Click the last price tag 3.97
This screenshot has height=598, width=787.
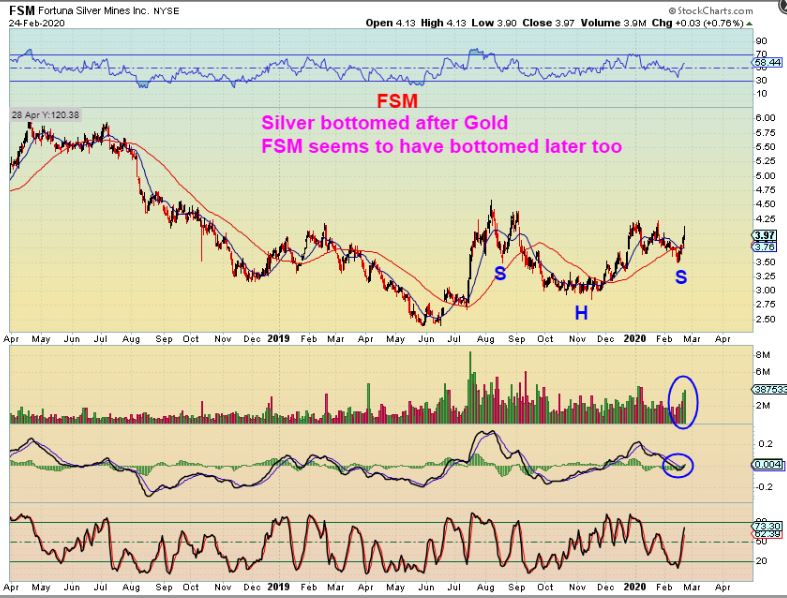click(x=764, y=235)
